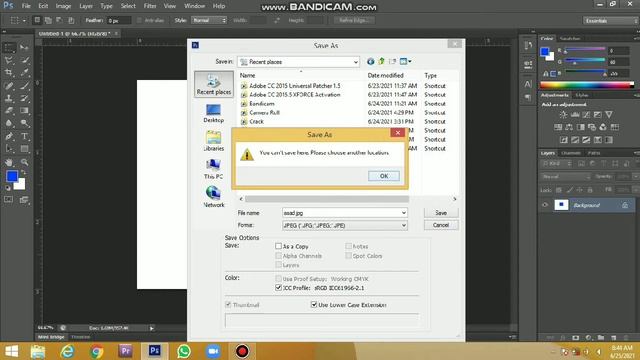Click the Save button in Save As dialog

pos(441,213)
